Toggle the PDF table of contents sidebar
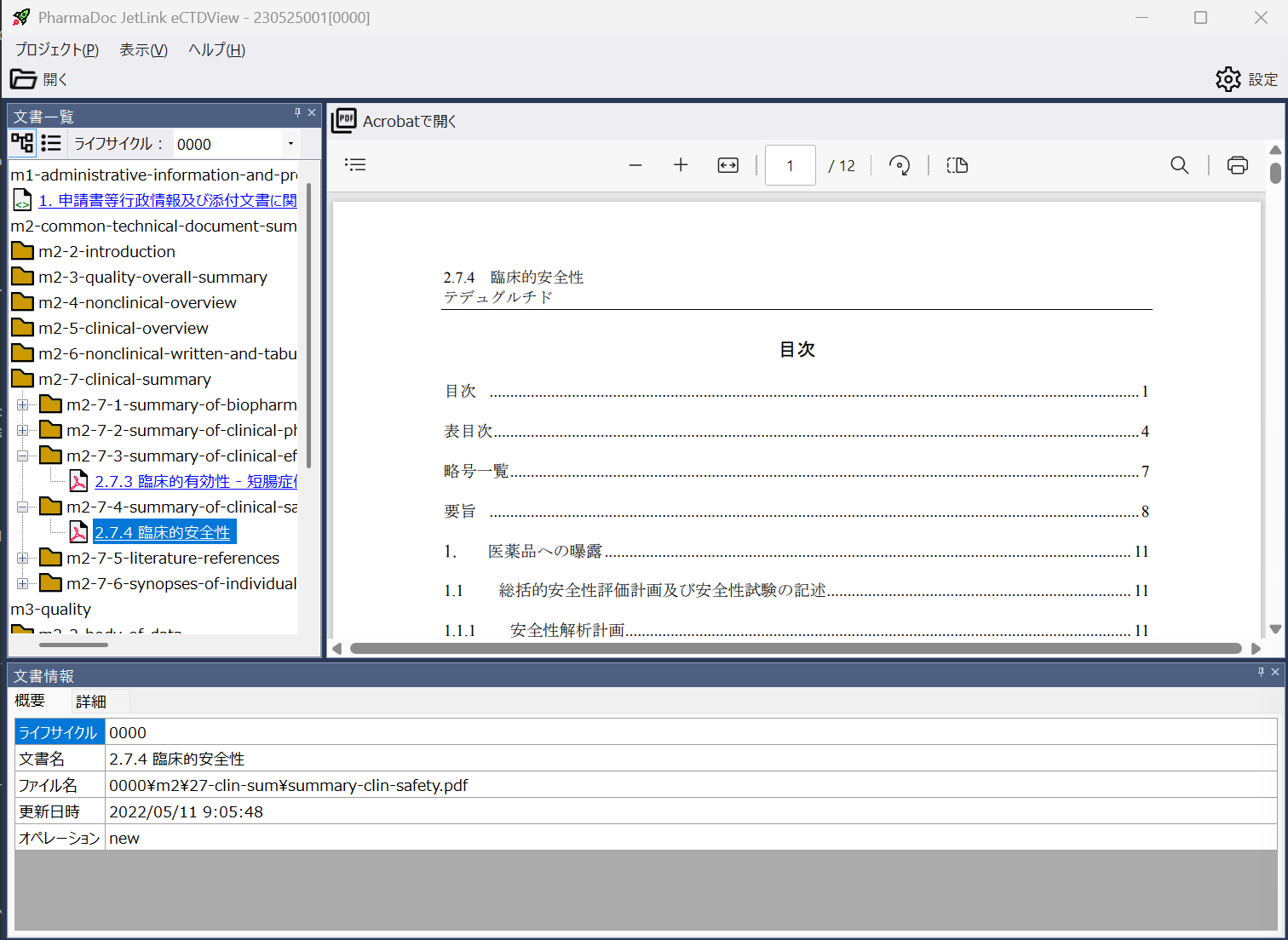This screenshot has height=940, width=1288. click(x=355, y=165)
